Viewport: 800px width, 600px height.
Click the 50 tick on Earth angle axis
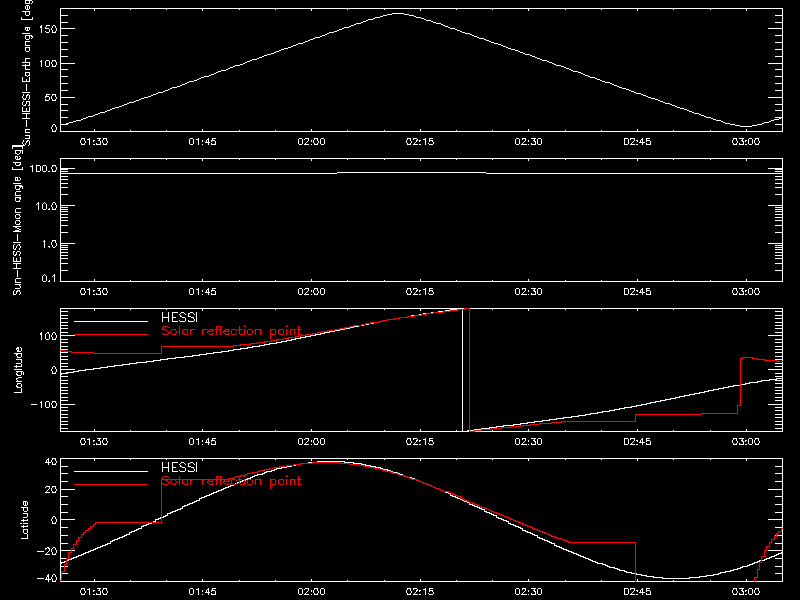click(x=51, y=97)
